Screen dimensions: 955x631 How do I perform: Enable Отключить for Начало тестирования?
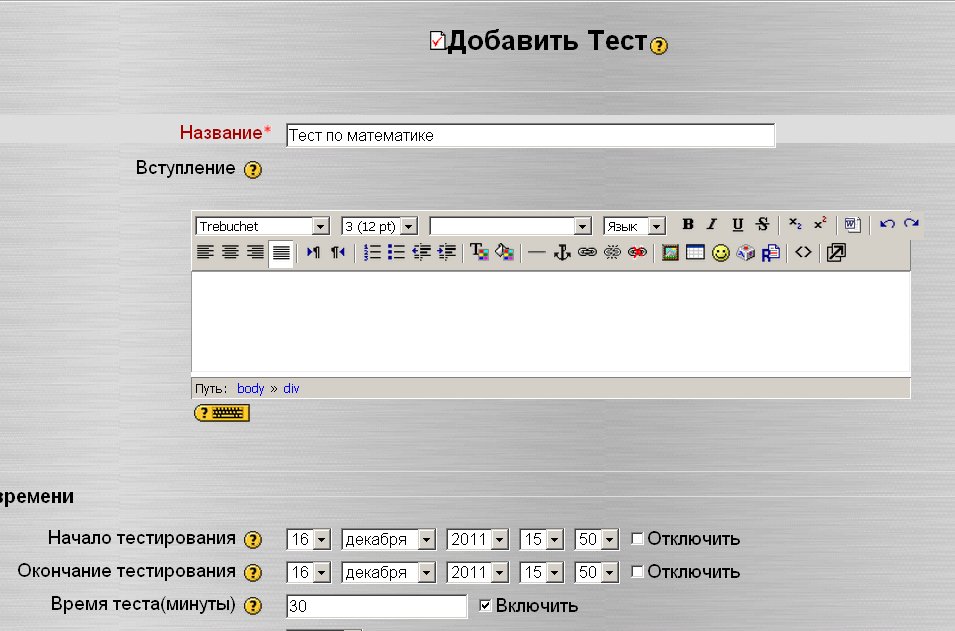[x=637, y=538]
